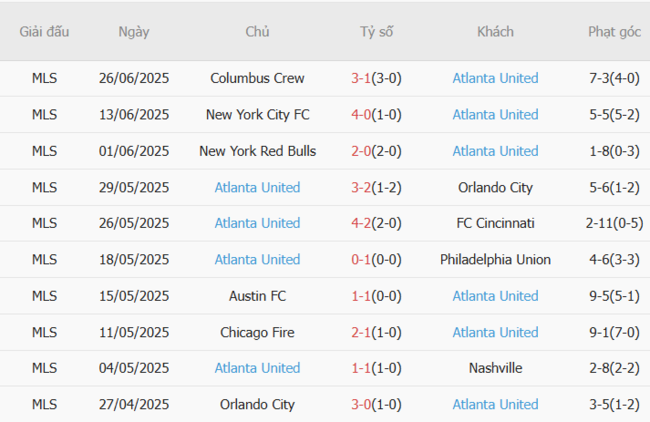Viewport: 650px width, 422px height.
Task: Click the 4-0 score on 13/06/2025
Action: pyautogui.click(x=363, y=114)
